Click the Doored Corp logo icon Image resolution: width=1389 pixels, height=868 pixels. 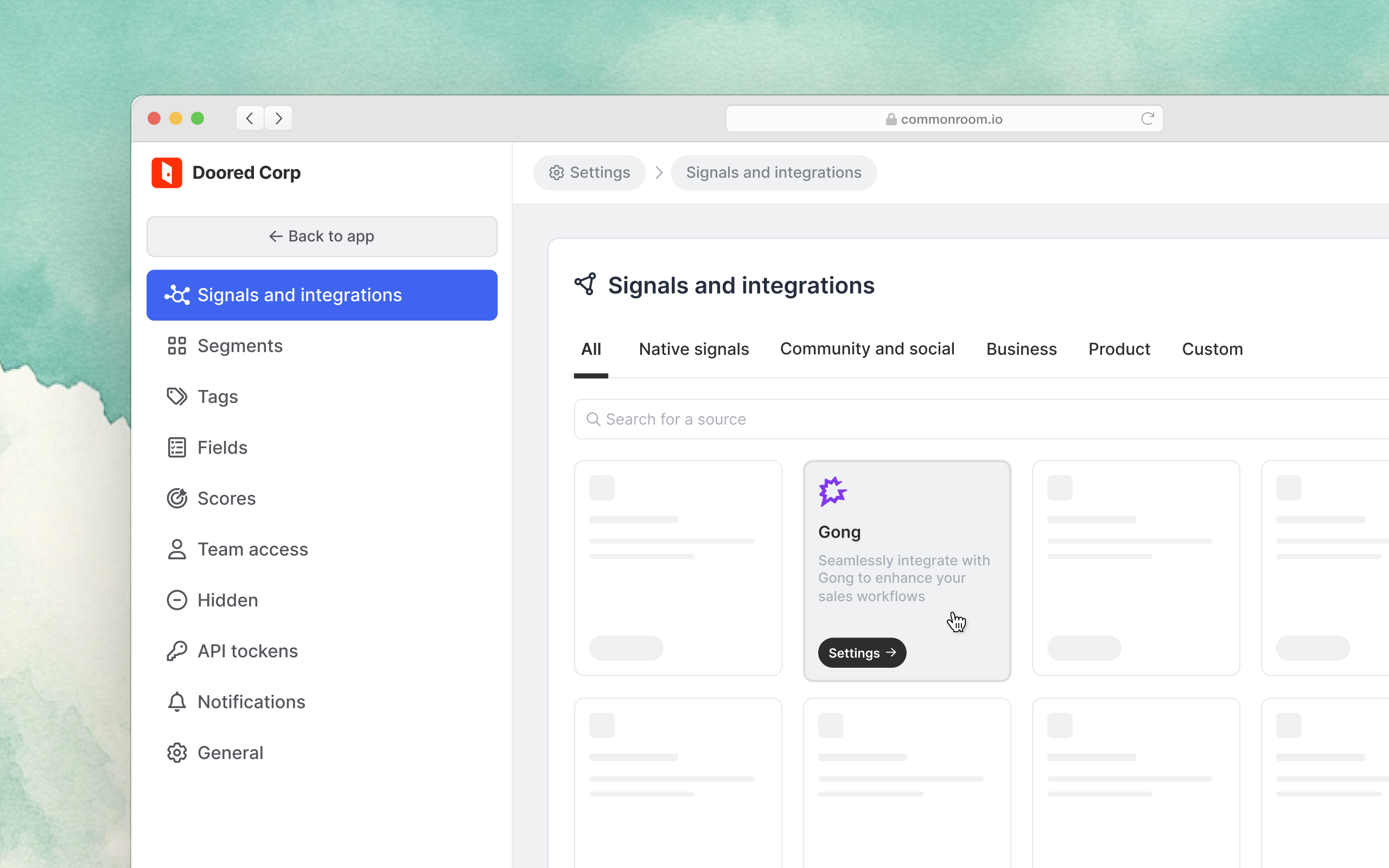[x=167, y=173]
